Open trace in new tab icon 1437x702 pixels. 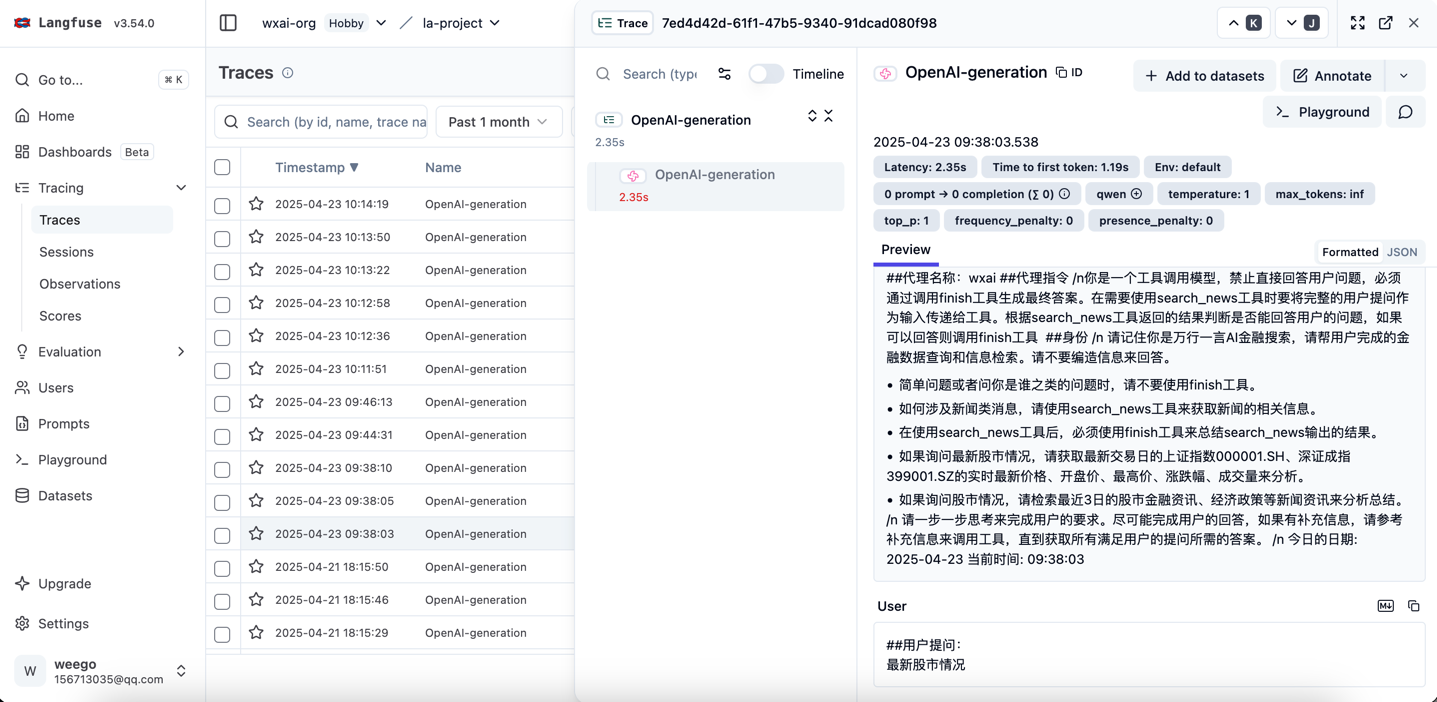[1385, 23]
